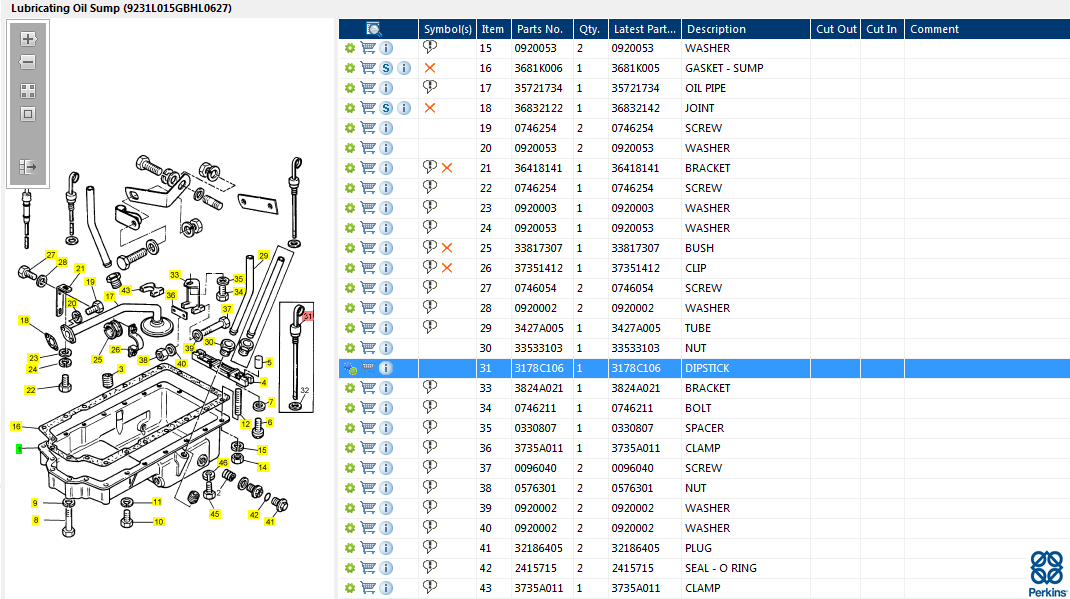1070x599 pixels.
Task: Add item 22 SCREW to cart
Action: click(x=368, y=188)
